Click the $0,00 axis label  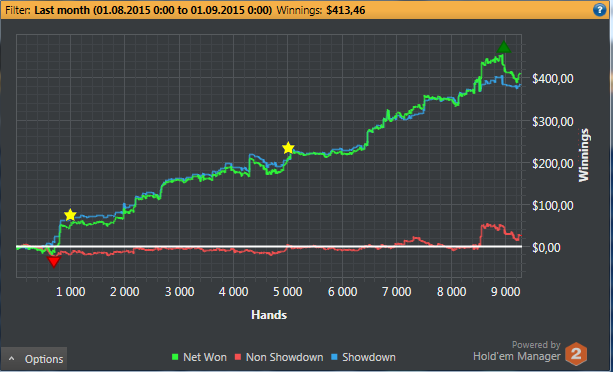coord(546,247)
